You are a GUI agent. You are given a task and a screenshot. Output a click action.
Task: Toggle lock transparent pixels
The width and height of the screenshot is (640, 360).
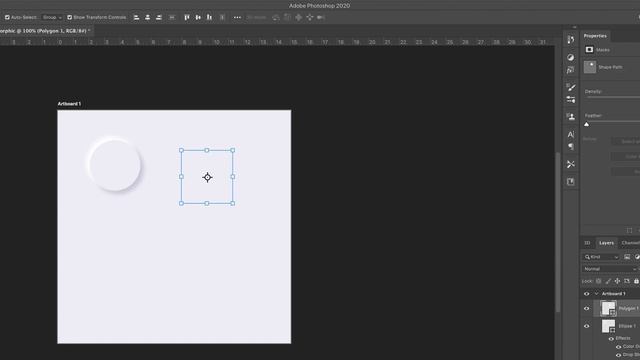(x=599, y=281)
